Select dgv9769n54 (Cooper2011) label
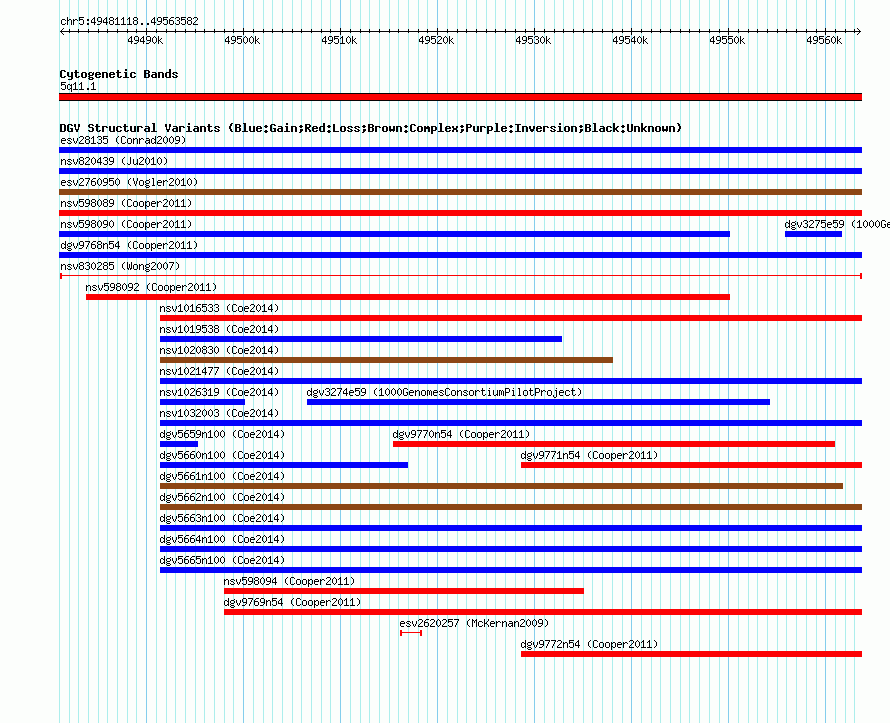 point(292,602)
